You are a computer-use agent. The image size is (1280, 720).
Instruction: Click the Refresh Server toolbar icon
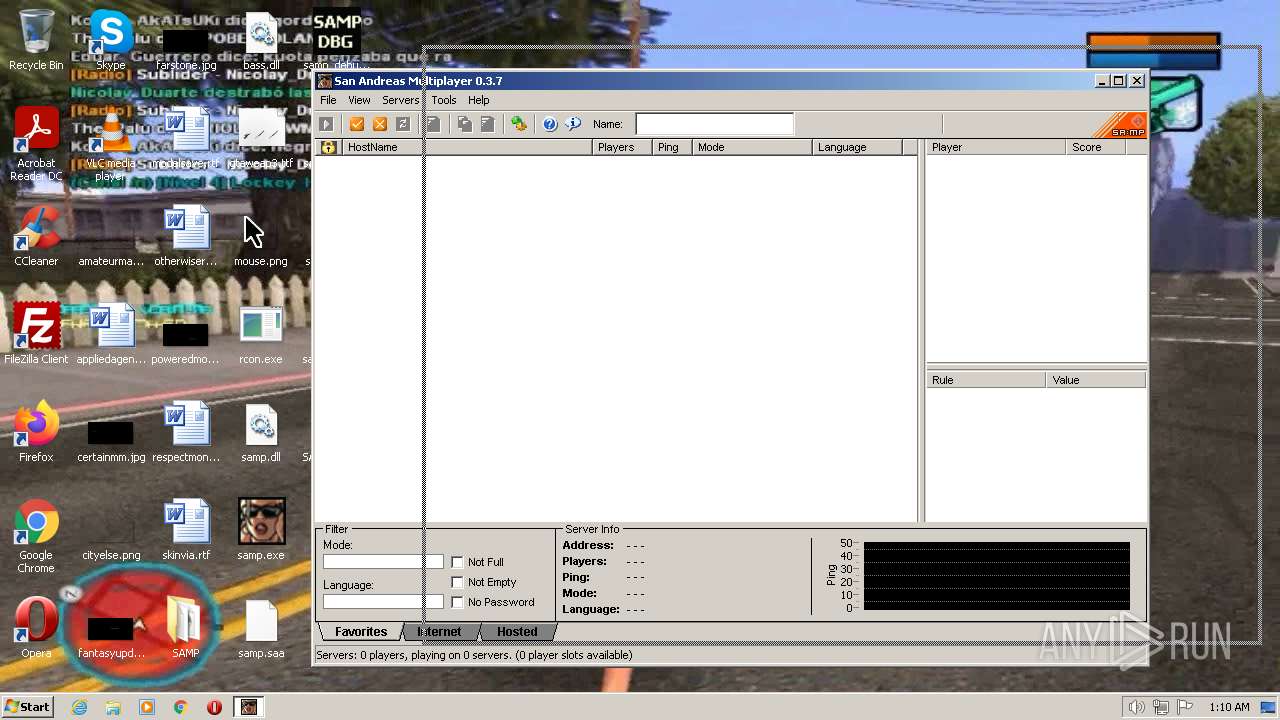point(403,124)
